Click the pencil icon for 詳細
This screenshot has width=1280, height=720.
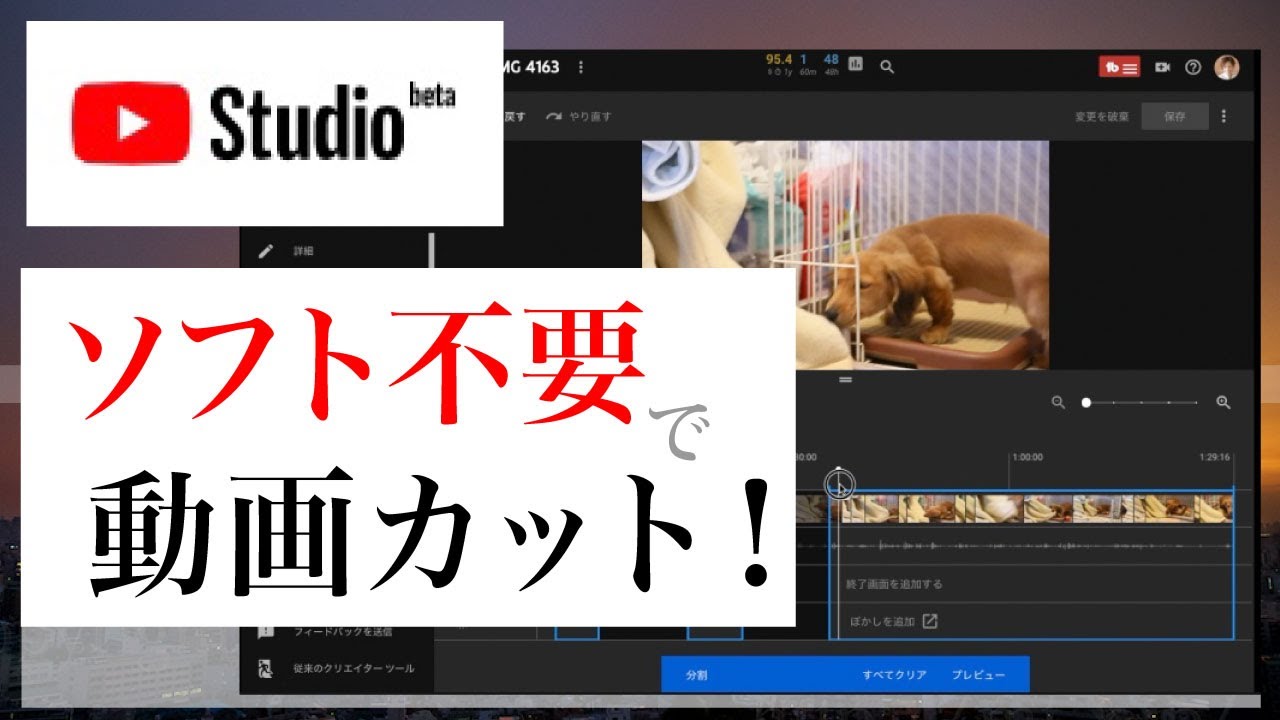pyautogui.click(x=265, y=251)
